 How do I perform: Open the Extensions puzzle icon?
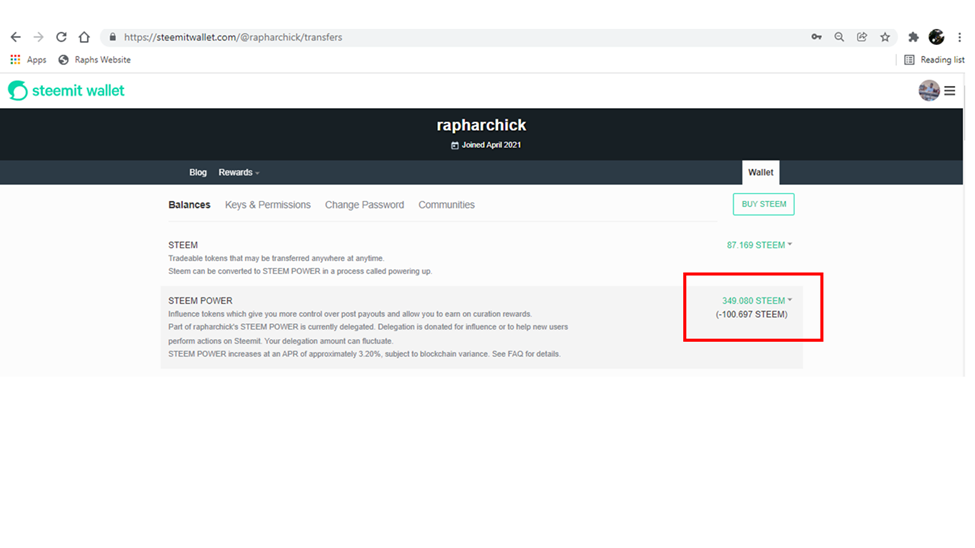[913, 37]
